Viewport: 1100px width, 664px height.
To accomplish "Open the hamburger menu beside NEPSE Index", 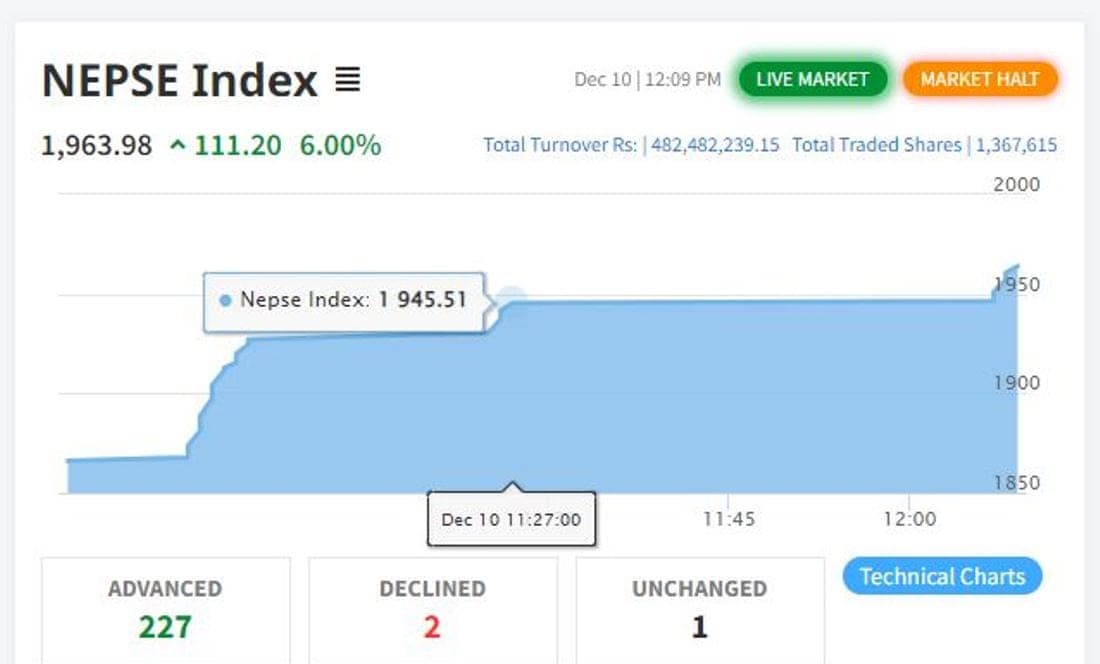I will click(x=347, y=79).
